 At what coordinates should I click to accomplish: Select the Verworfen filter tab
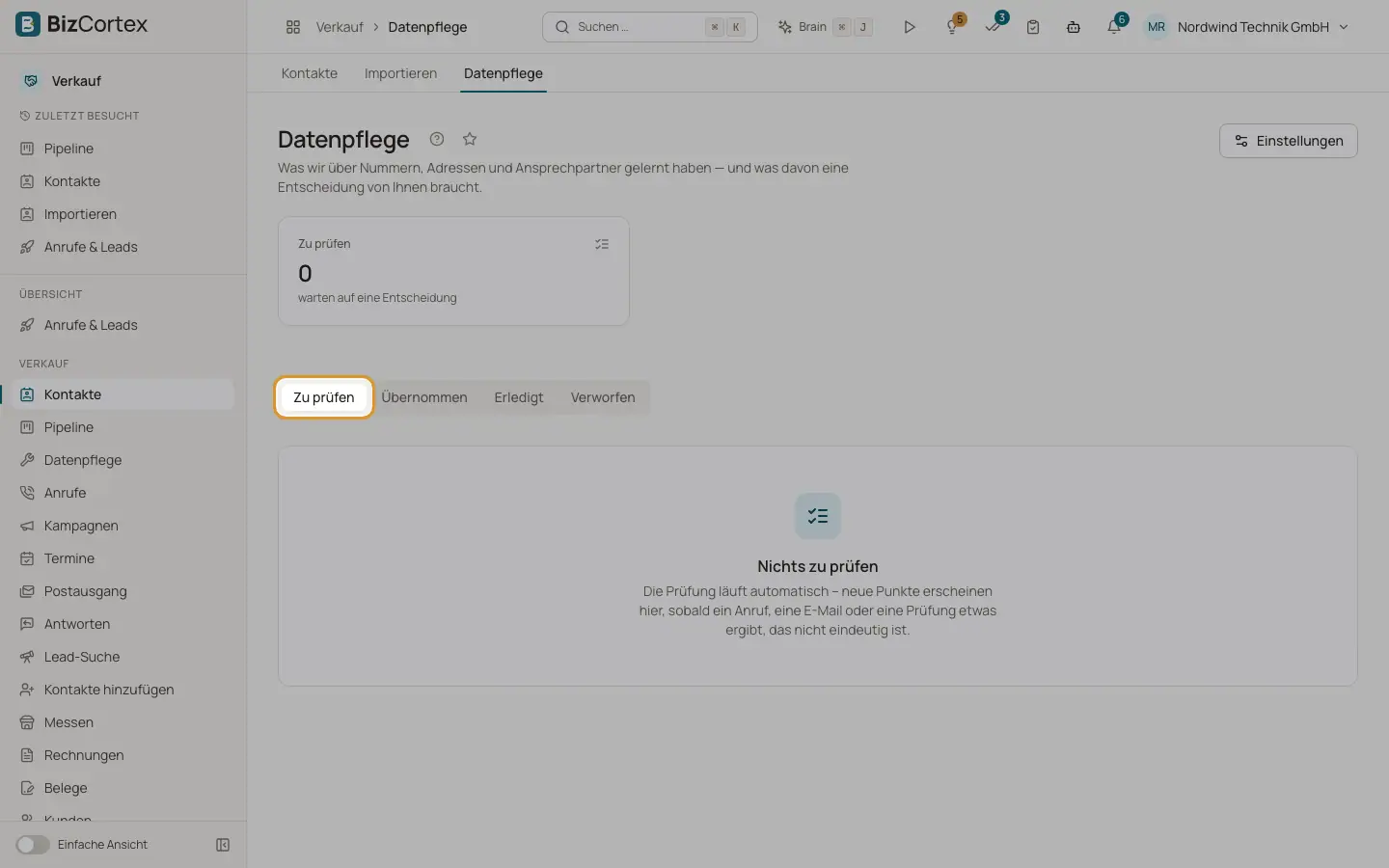(603, 397)
